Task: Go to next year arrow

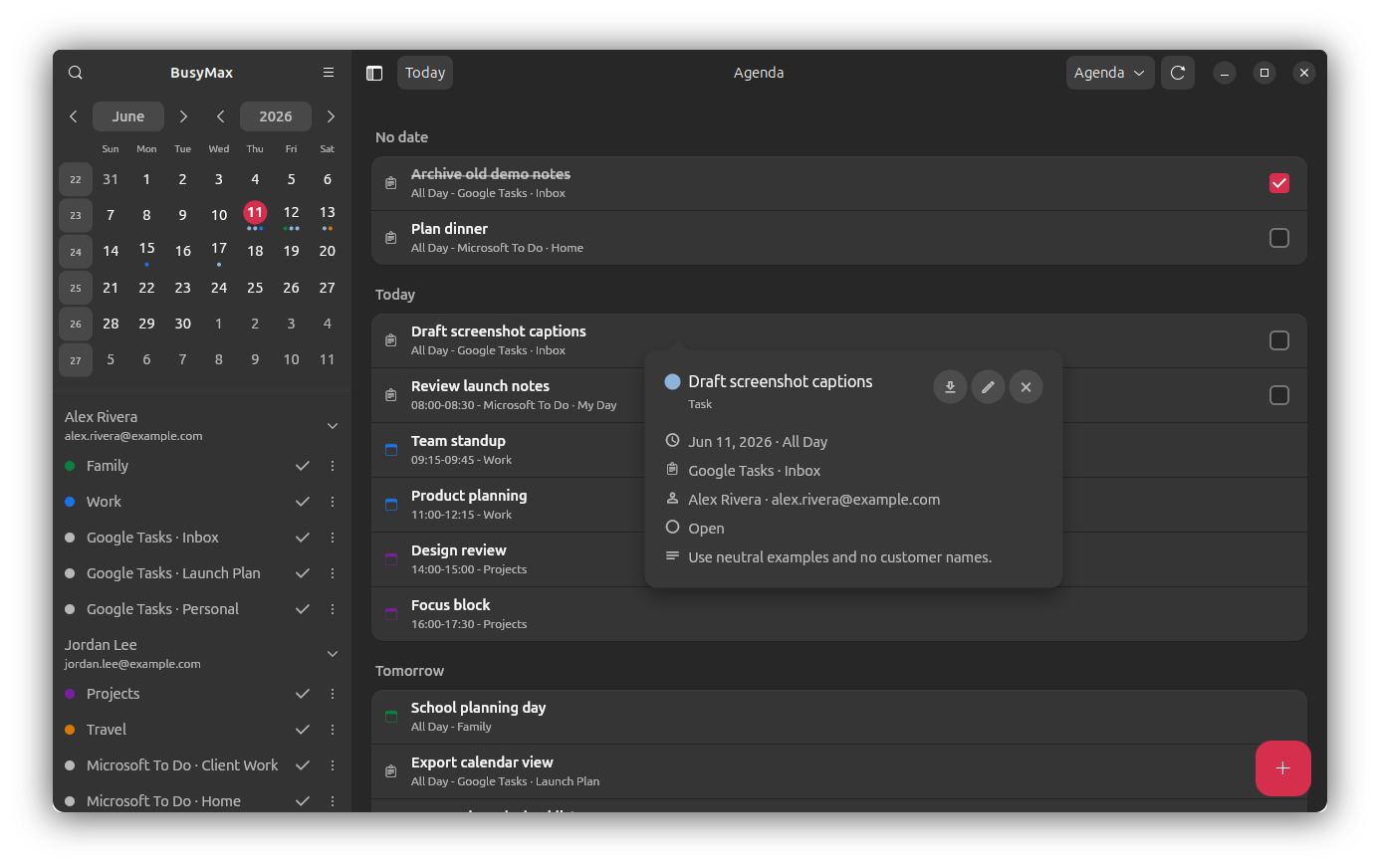Action: 331,116
